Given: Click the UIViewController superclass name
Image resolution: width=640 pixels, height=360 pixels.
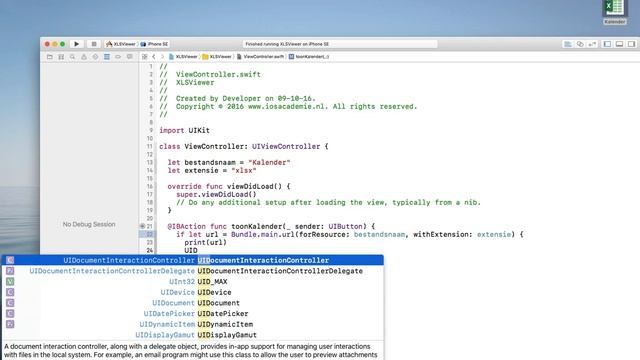Looking at the screenshot, I should 286,147.
